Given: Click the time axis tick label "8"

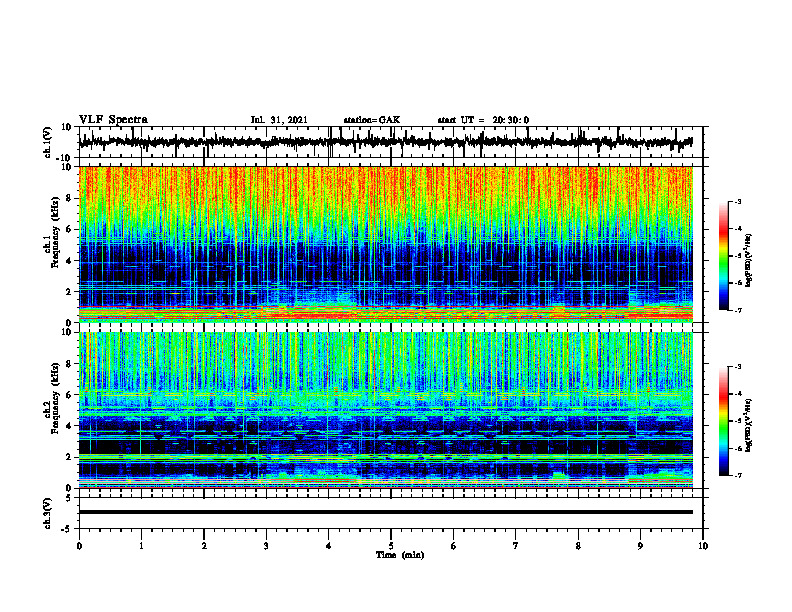Looking at the screenshot, I should 578,546.
